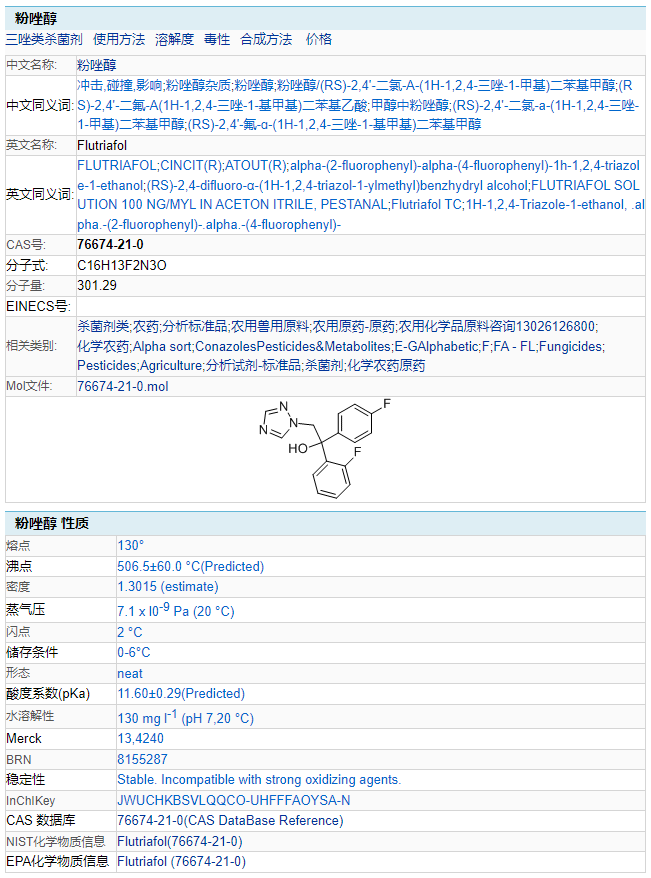651x878 pixels.
Task: Click the Merck value 13,4240
Action: (x=140, y=739)
